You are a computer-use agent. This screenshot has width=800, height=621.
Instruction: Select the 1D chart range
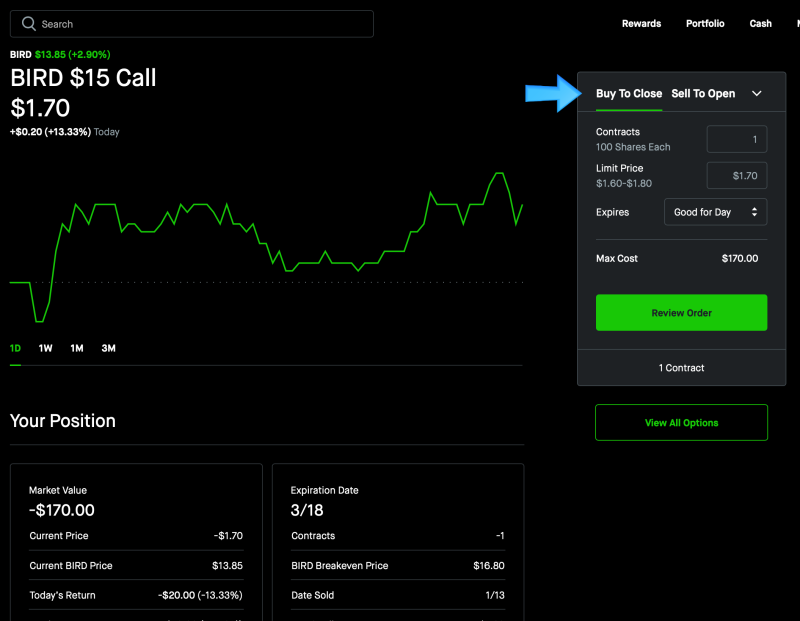15,348
